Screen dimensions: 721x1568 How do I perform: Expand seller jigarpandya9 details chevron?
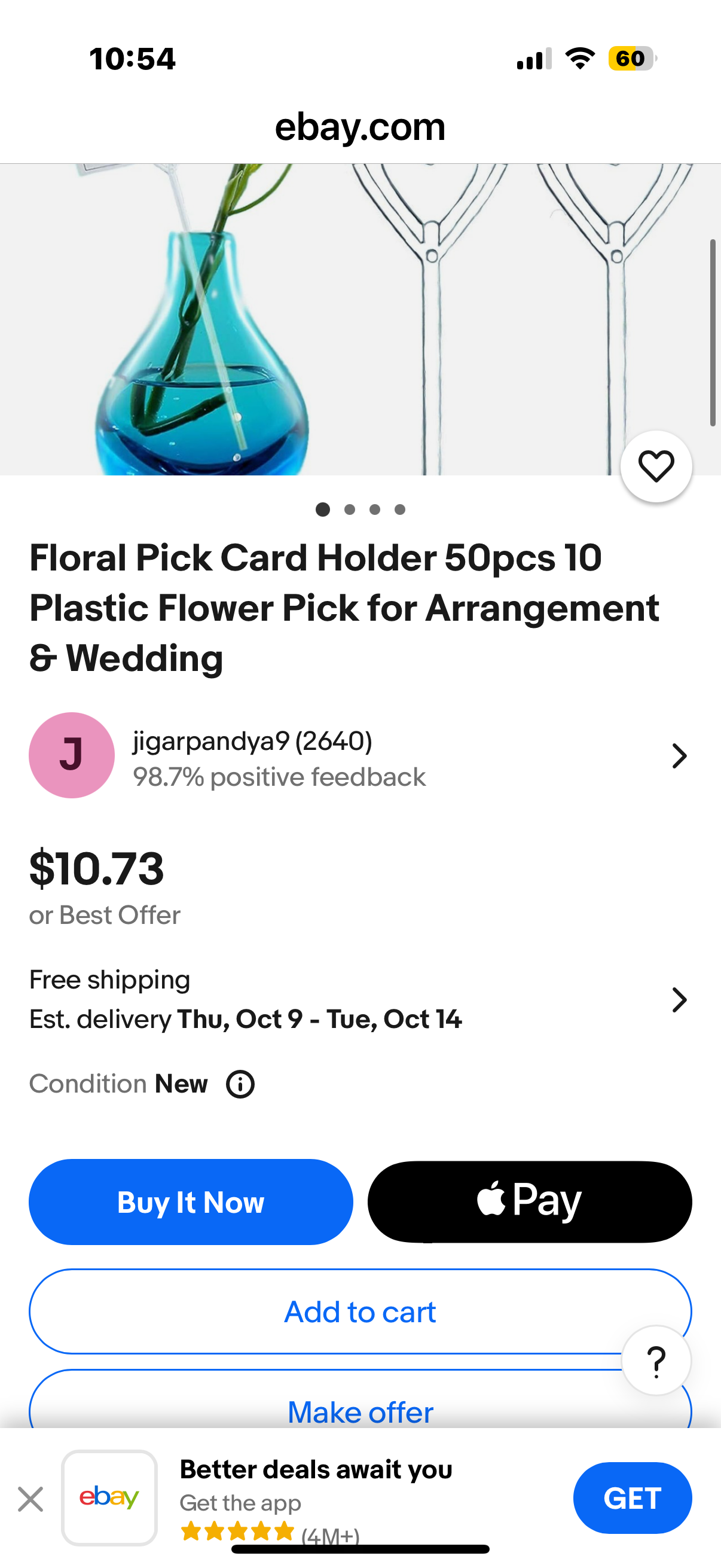pos(679,756)
